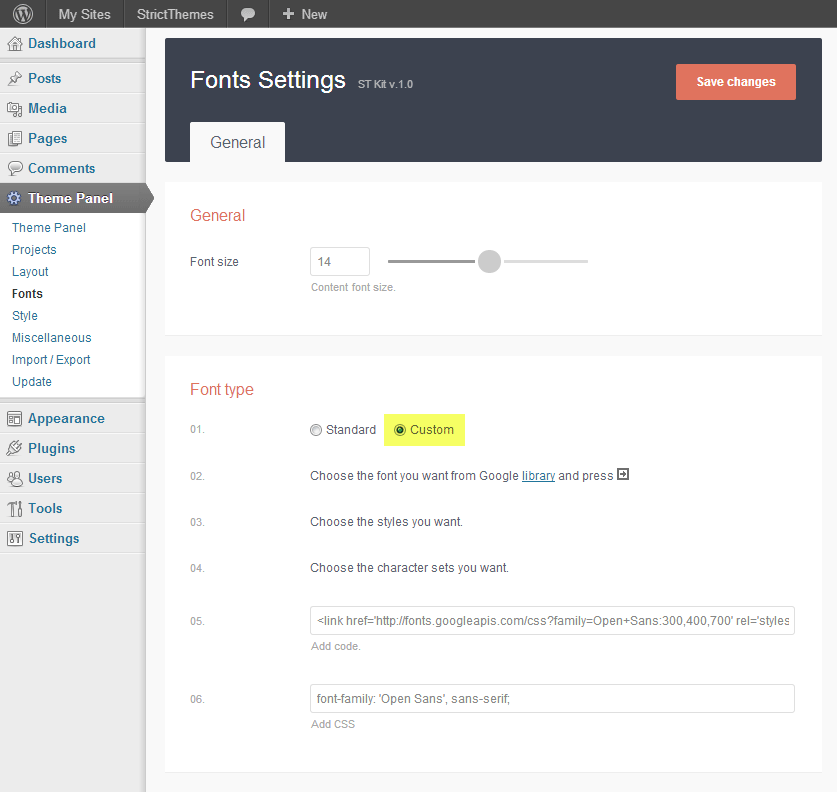The height and width of the screenshot is (792, 837).
Task: Click the Users icon in sidebar
Action: pyautogui.click(x=15, y=479)
